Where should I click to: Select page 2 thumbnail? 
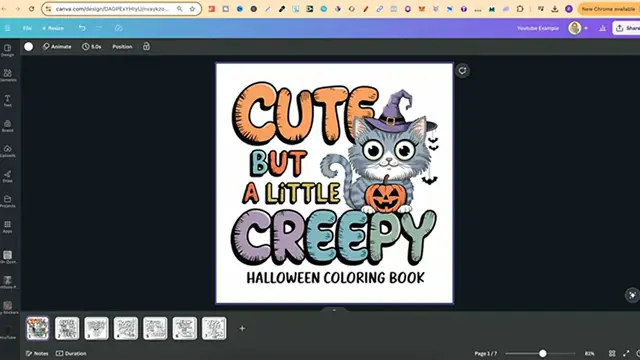[67, 328]
